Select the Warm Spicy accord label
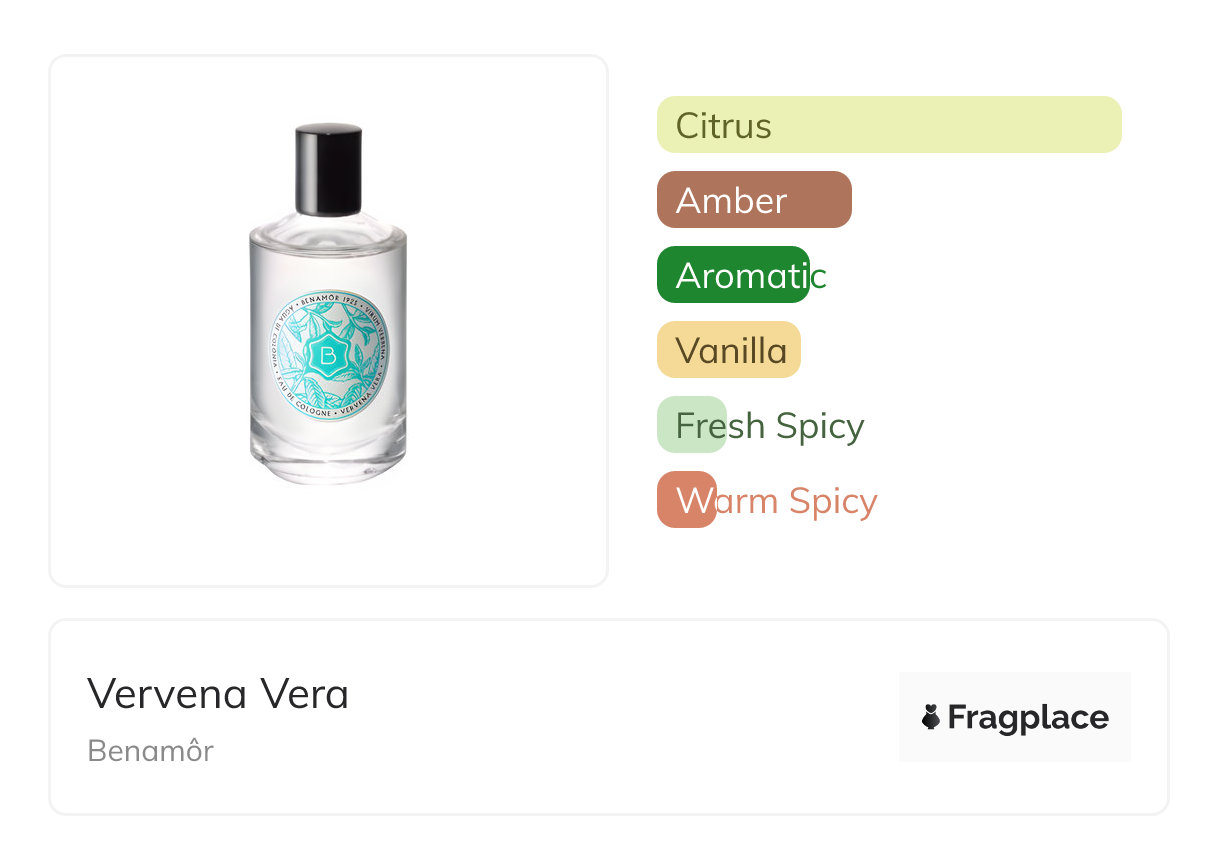1218x864 pixels. point(776,501)
